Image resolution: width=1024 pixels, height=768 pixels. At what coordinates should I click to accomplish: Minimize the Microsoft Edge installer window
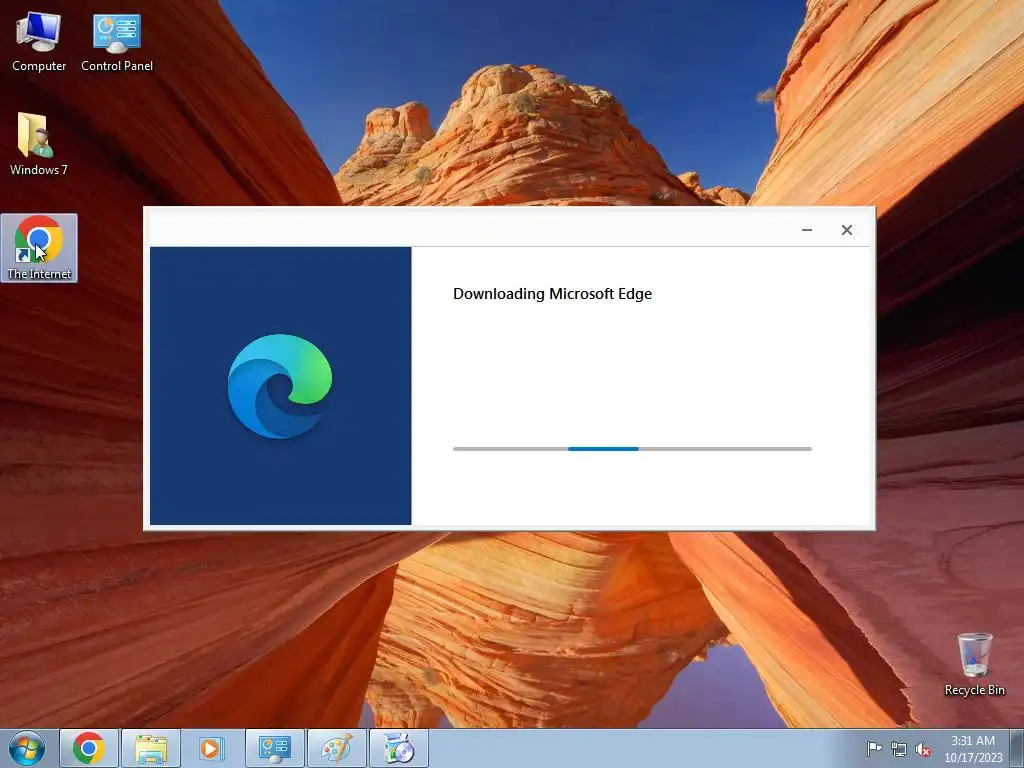[x=807, y=230]
